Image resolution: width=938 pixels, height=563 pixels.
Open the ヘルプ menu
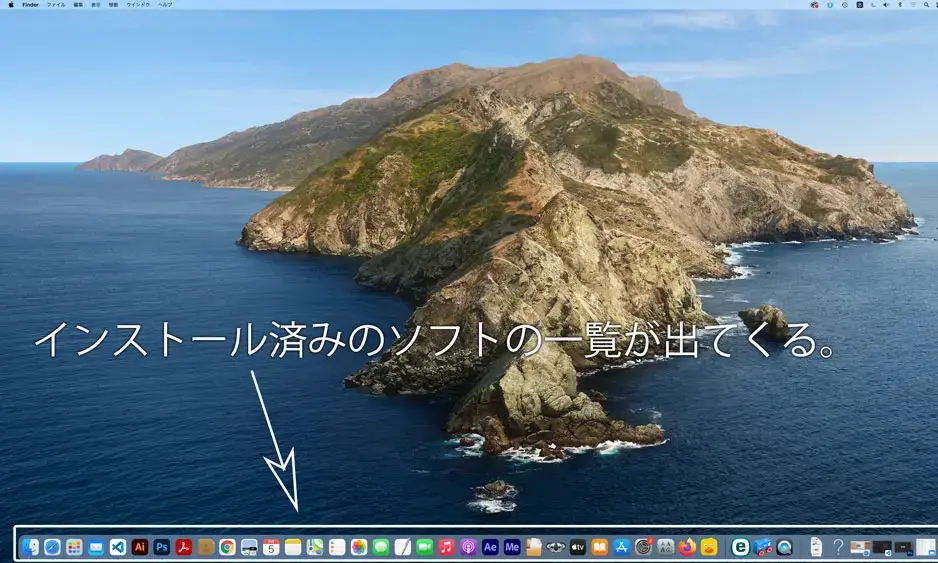coord(165,4)
